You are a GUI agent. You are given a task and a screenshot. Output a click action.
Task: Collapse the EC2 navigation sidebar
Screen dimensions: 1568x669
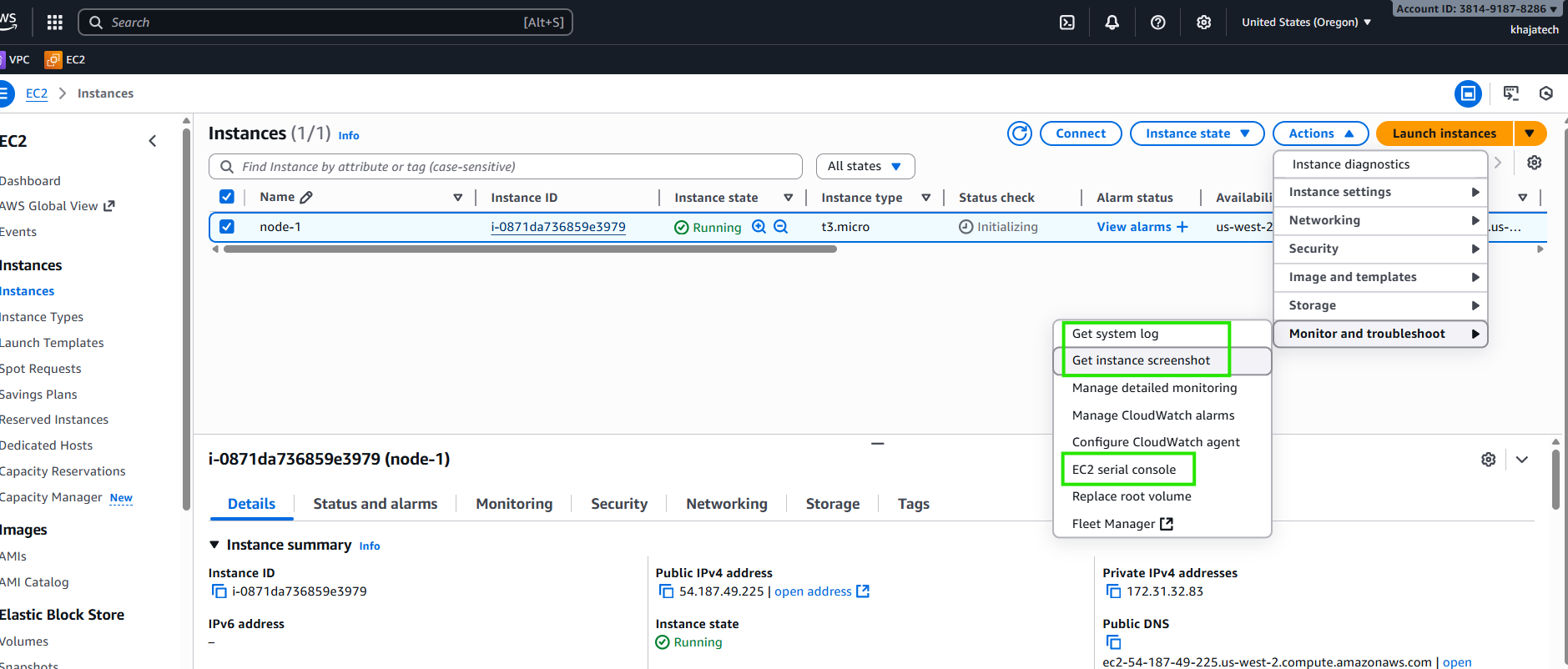[153, 141]
